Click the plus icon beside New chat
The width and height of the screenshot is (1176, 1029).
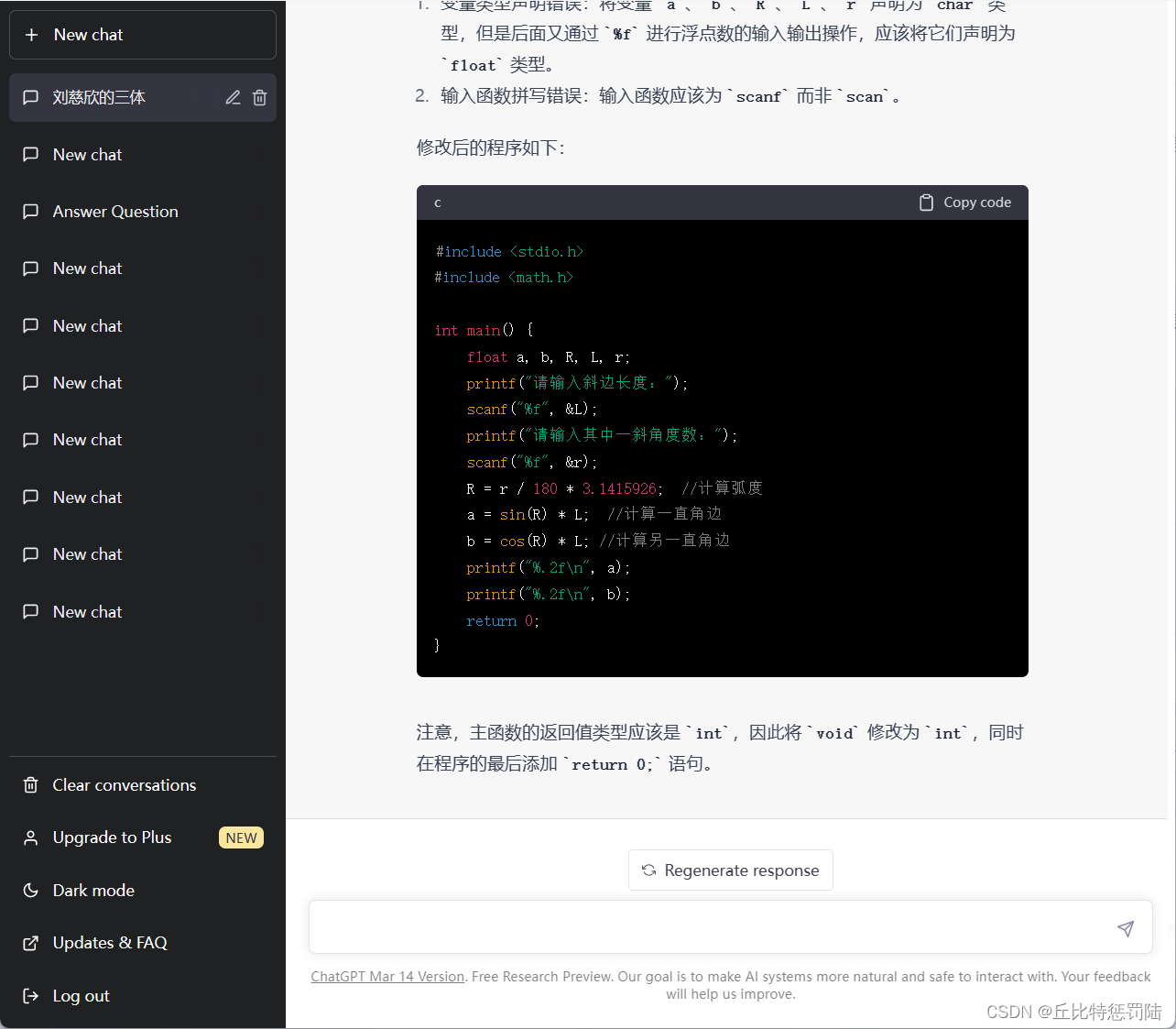point(32,35)
